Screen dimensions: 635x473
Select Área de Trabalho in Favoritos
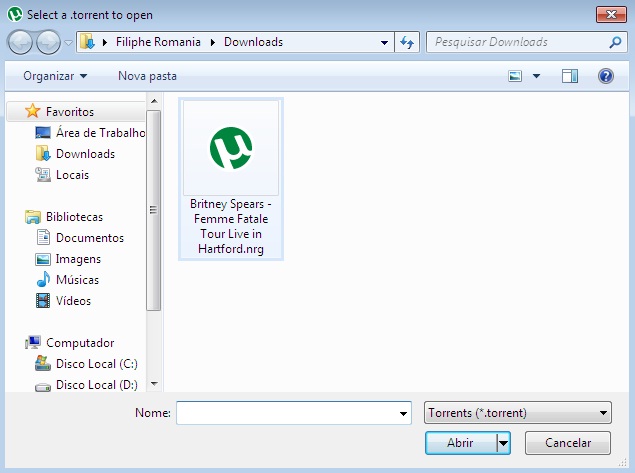point(100,133)
